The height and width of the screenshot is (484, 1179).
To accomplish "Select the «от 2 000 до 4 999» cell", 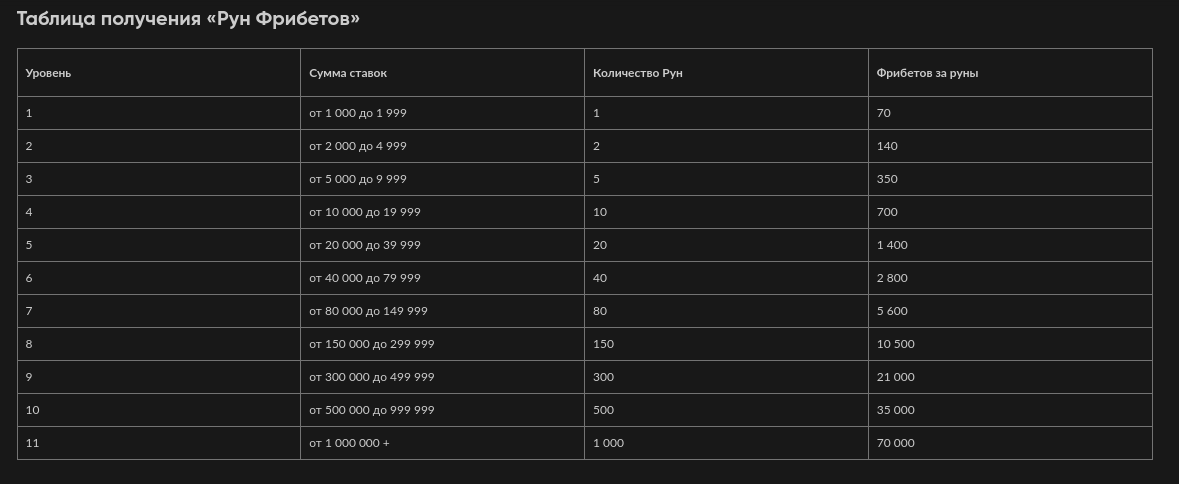I will pos(358,146).
